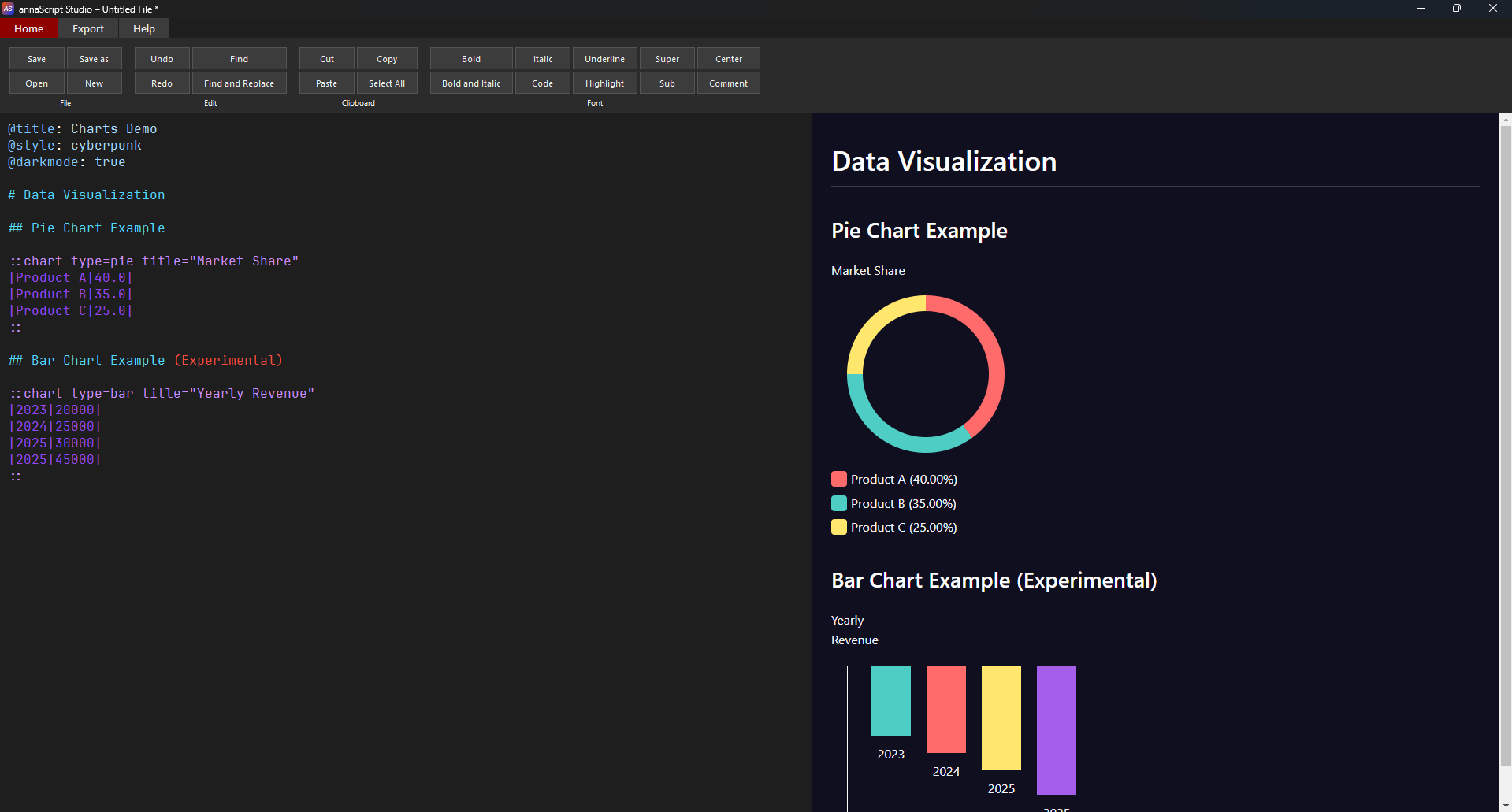Open Find and Replace

pos(240,83)
